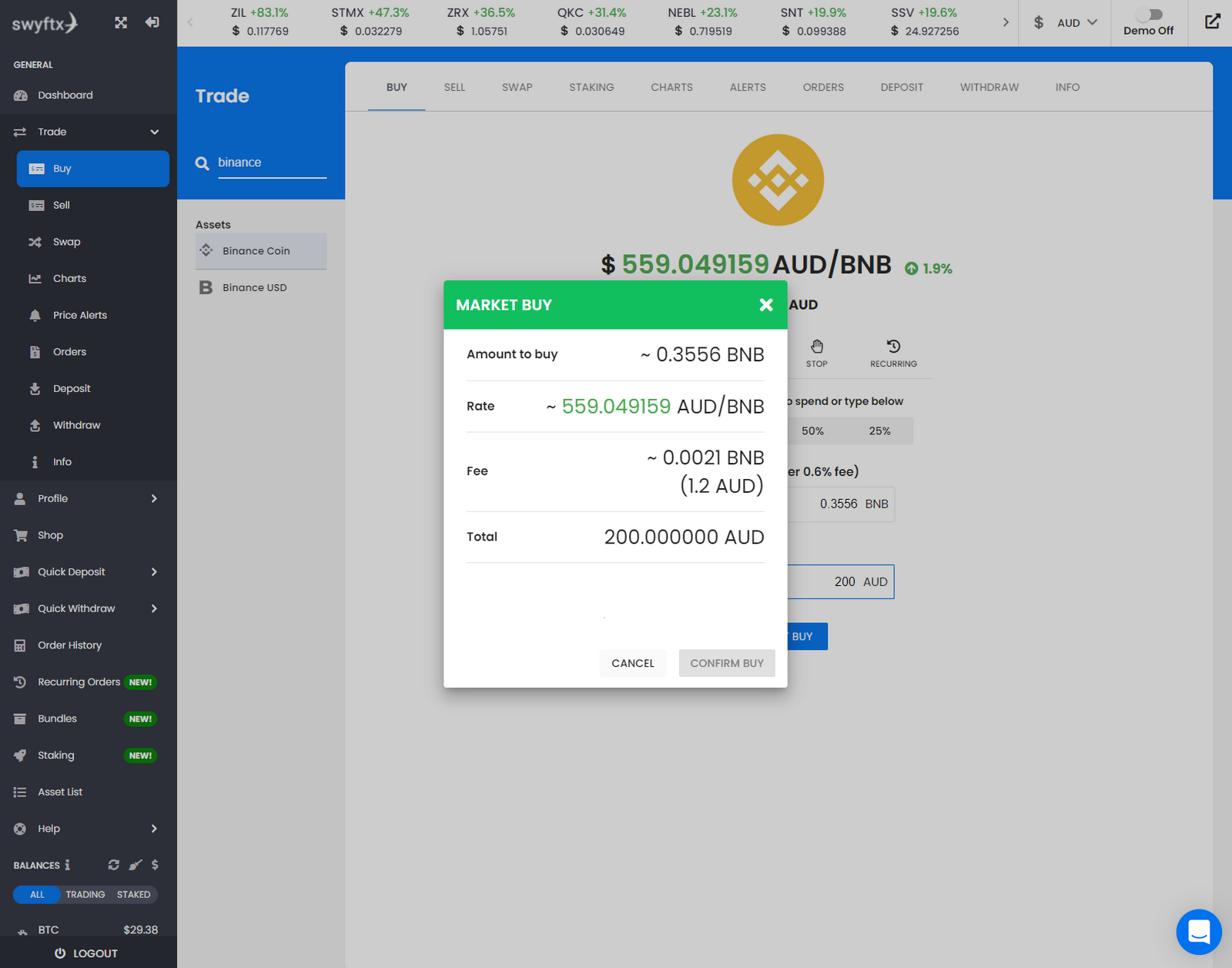
Task: Switch to the STAKING tab
Action: tap(591, 87)
